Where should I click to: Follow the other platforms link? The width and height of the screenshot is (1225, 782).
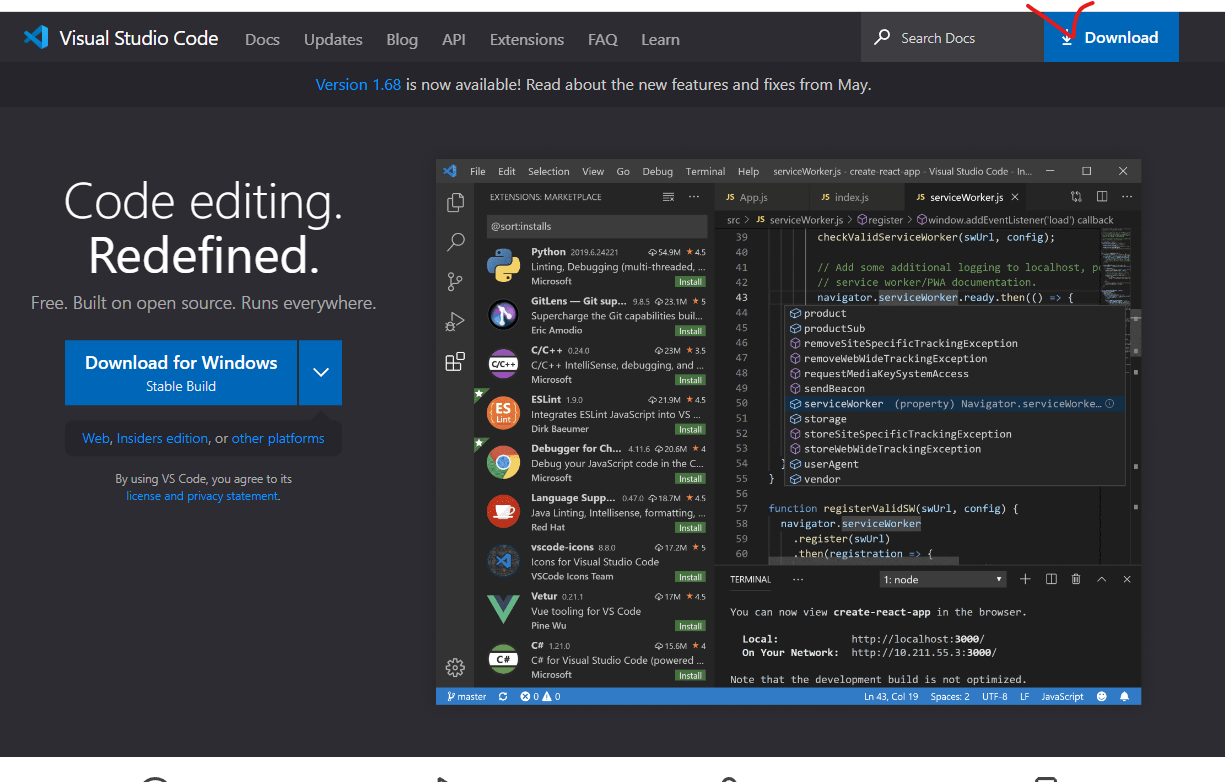click(278, 438)
